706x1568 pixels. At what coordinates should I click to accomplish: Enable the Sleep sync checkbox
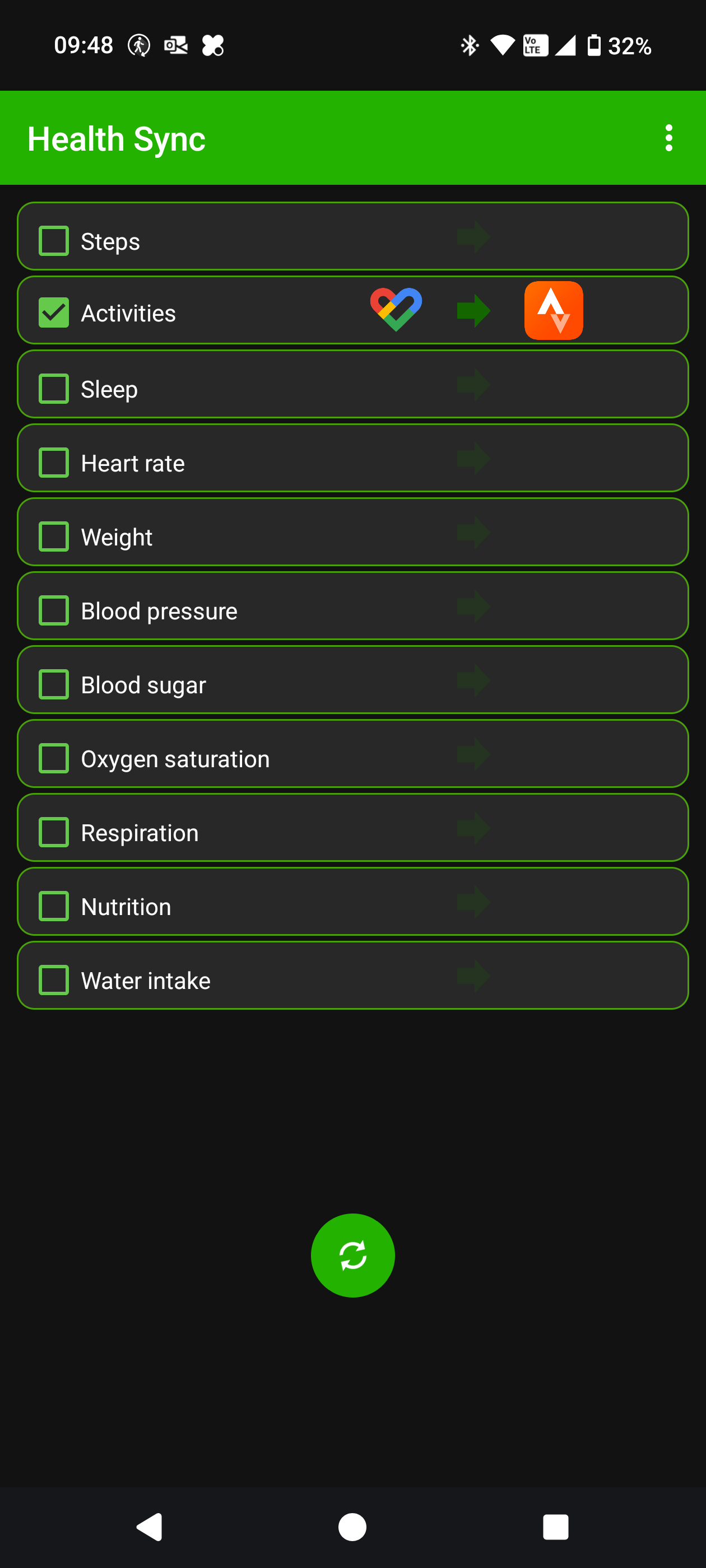(x=54, y=389)
